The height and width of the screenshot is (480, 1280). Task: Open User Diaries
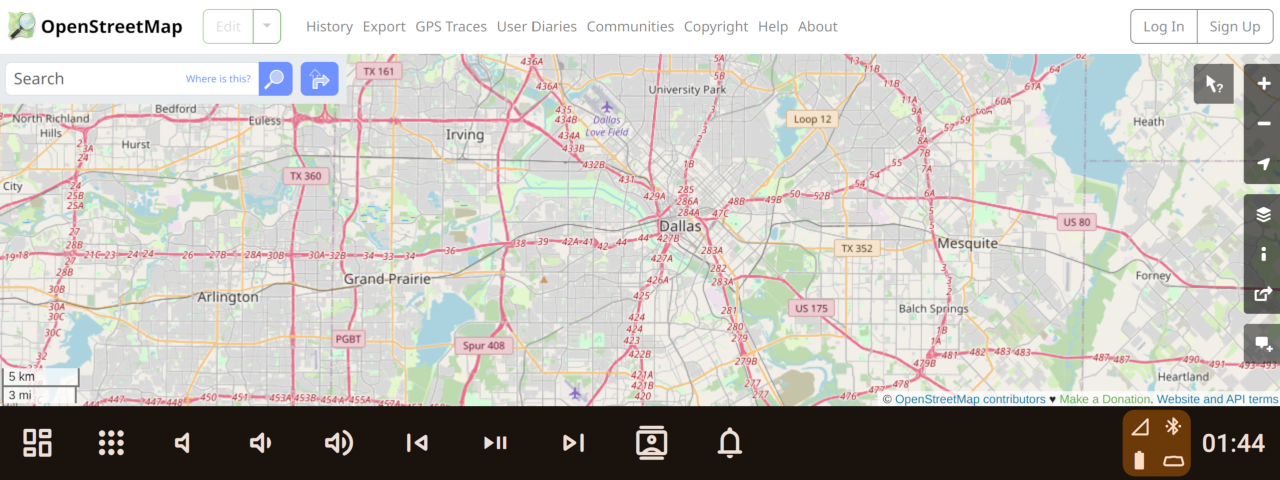tap(537, 27)
